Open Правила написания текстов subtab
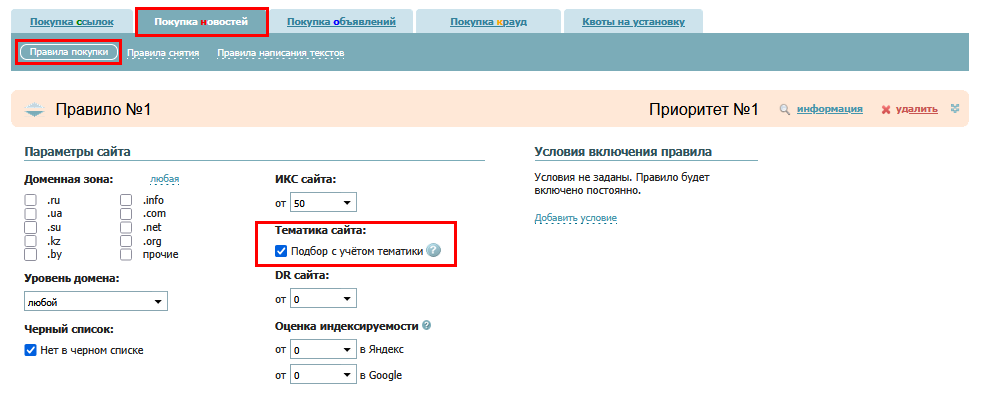 [281, 53]
